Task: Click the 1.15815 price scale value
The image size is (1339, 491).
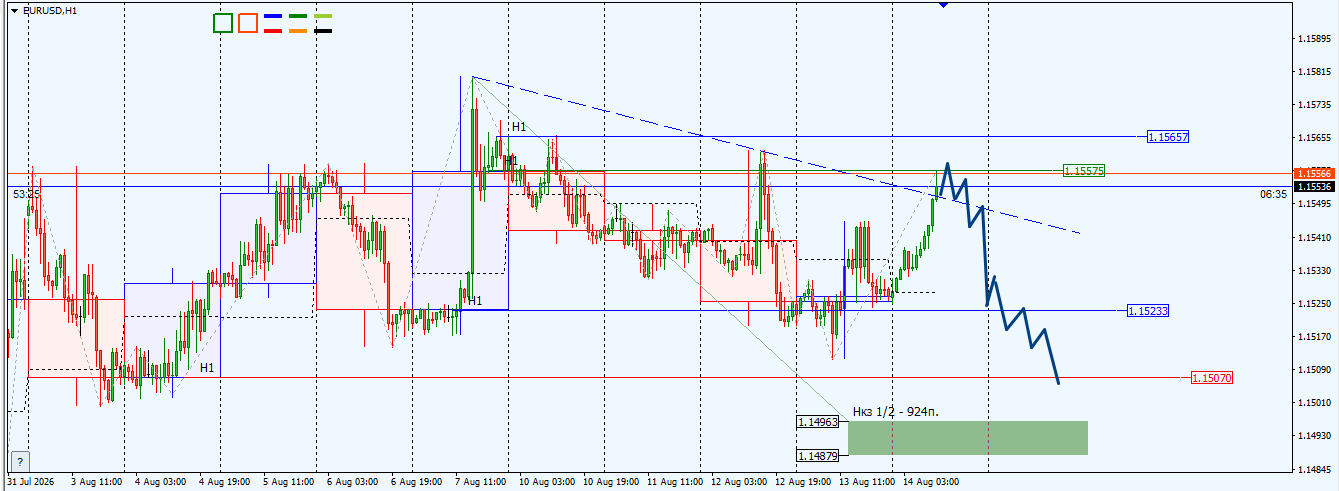Action: coord(1314,72)
